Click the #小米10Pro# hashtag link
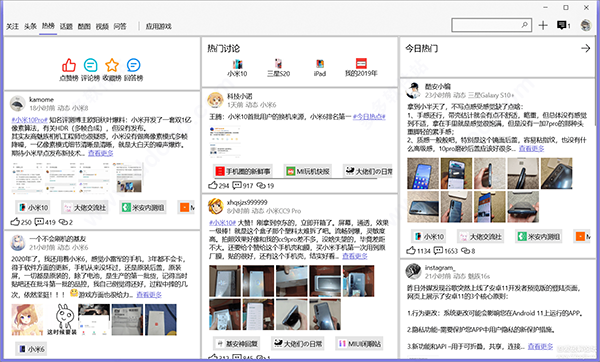 pos(29,120)
